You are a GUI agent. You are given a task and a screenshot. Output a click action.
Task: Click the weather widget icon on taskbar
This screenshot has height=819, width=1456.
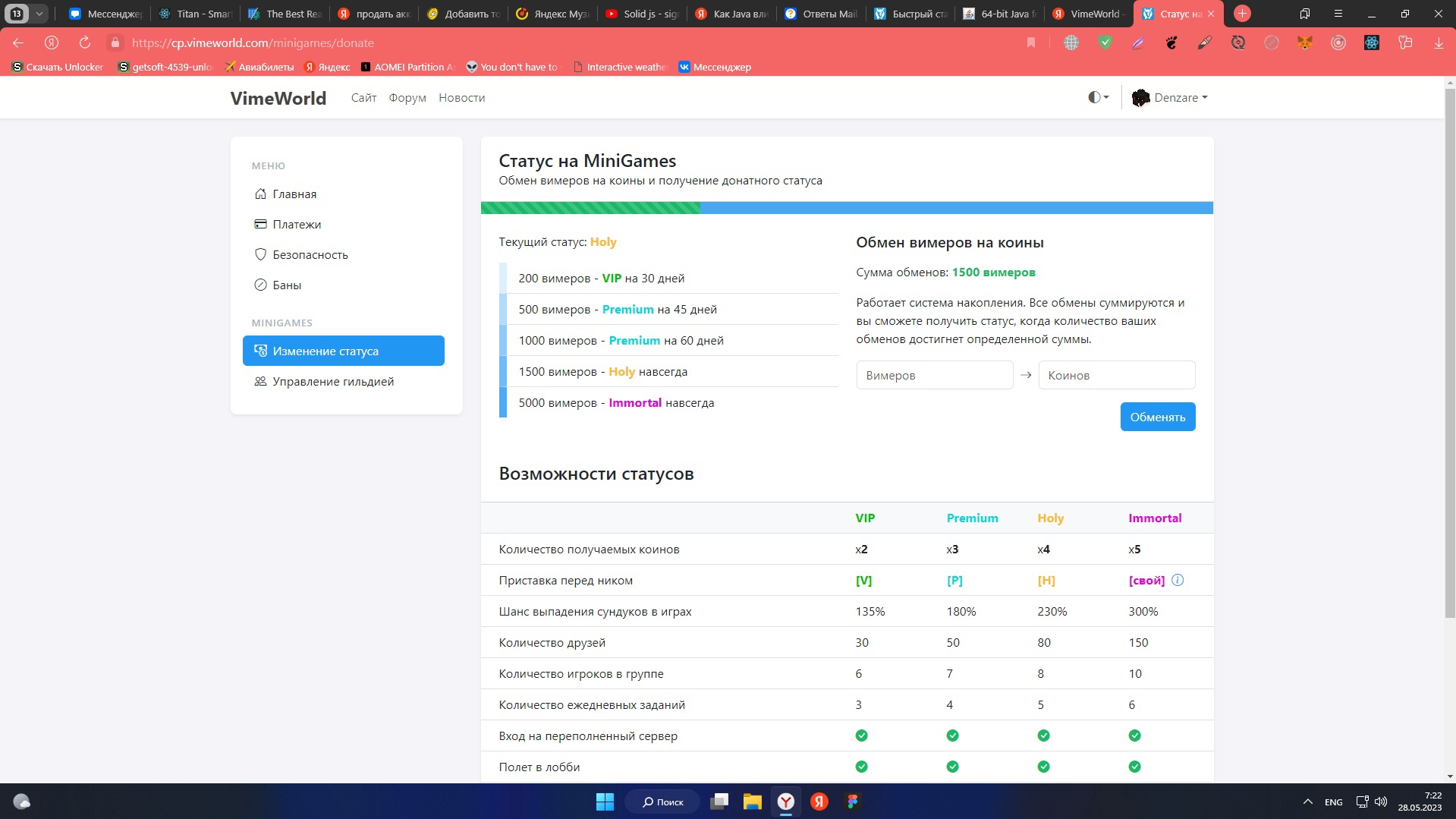click(x=22, y=802)
